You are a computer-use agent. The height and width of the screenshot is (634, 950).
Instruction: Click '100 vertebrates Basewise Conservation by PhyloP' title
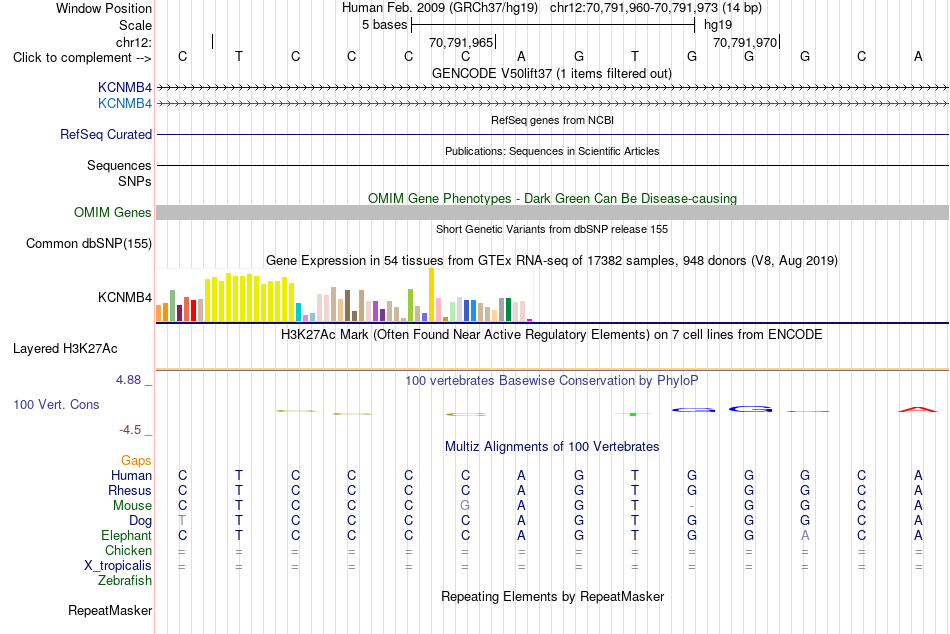pyautogui.click(x=552, y=381)
